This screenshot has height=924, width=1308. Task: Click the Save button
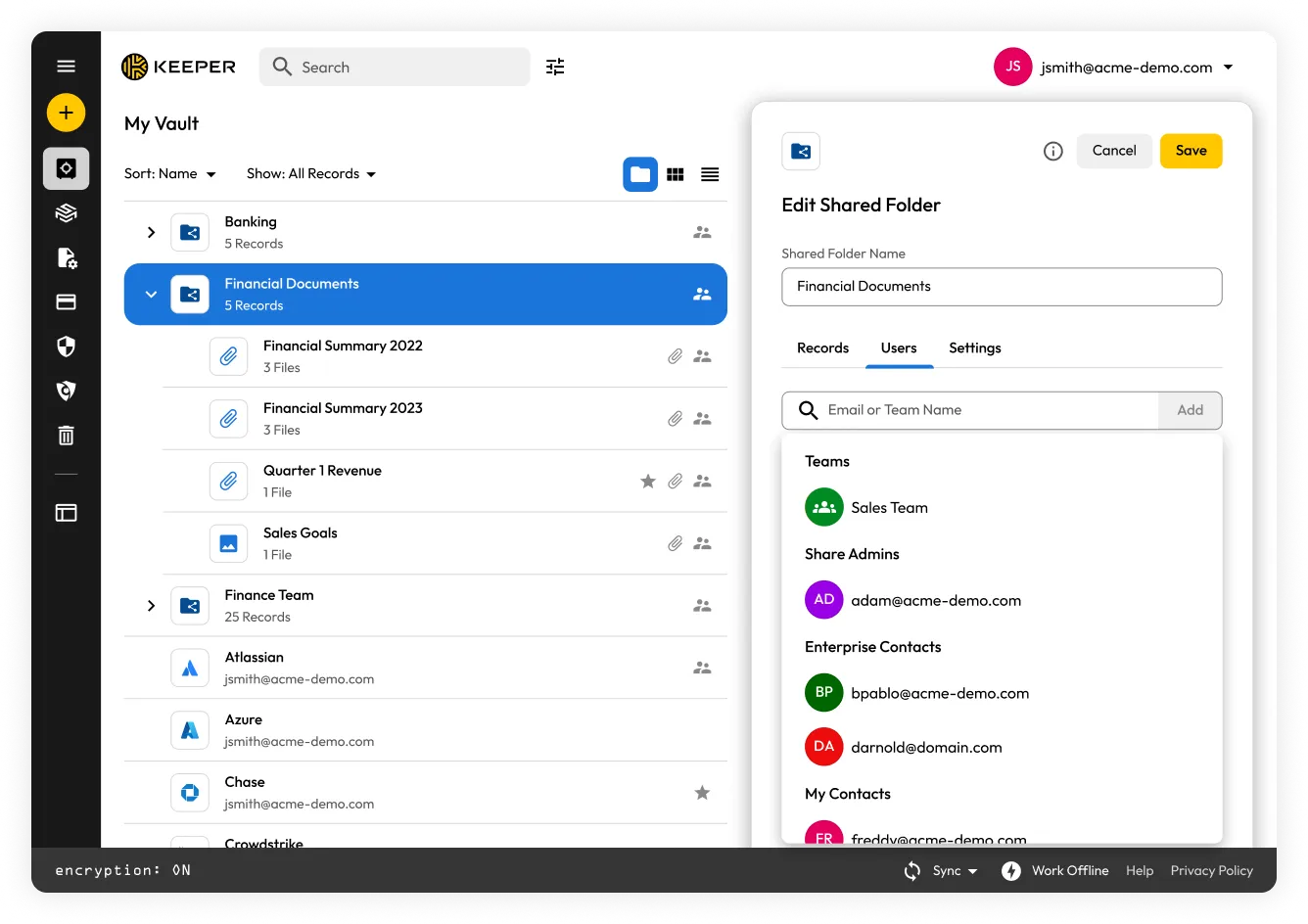click(x=1191, y=151)
